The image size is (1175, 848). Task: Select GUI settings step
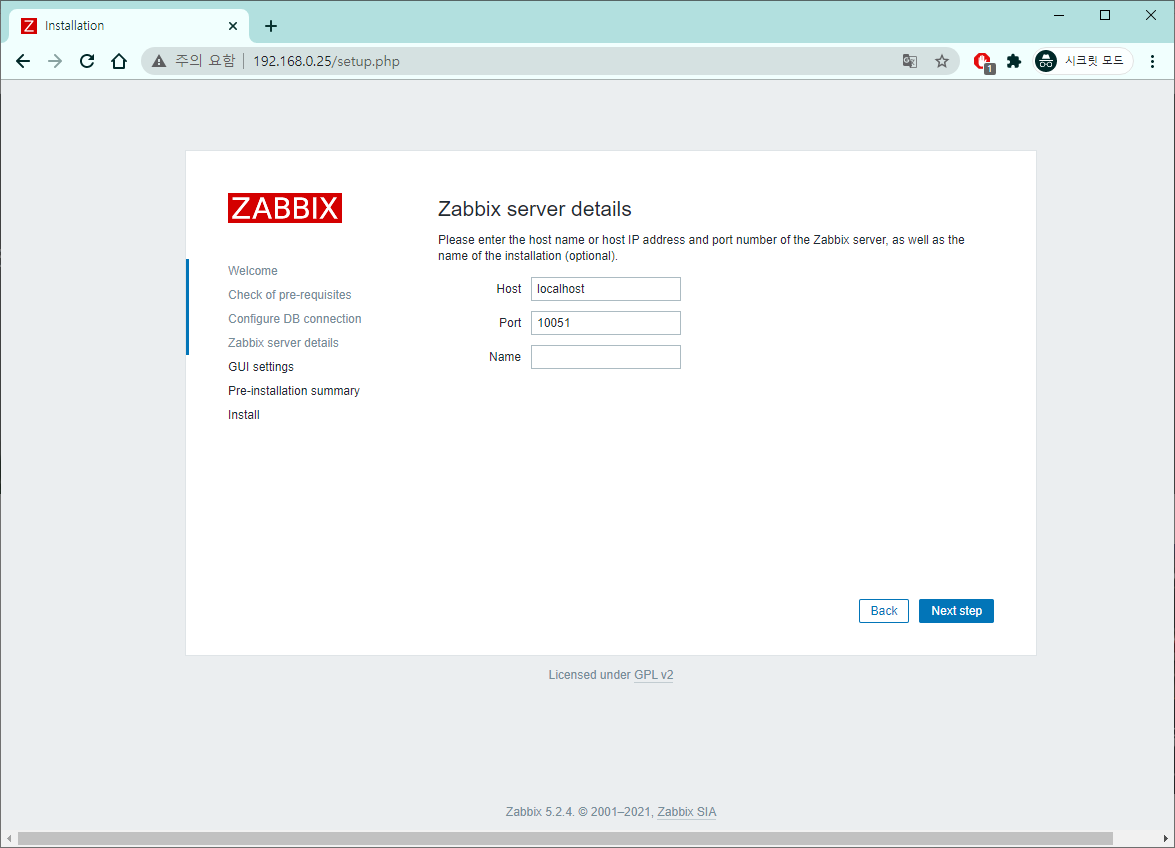261,367
